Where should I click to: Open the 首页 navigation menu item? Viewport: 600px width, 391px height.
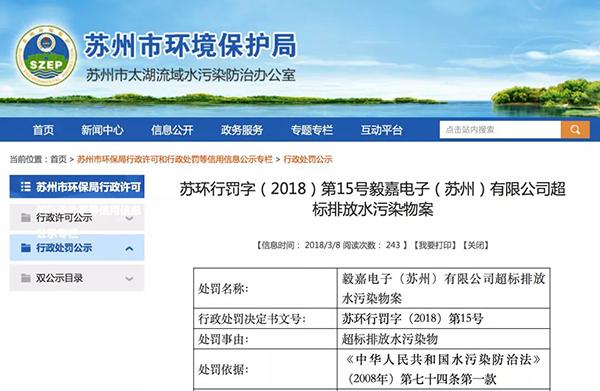click(43, 130)
